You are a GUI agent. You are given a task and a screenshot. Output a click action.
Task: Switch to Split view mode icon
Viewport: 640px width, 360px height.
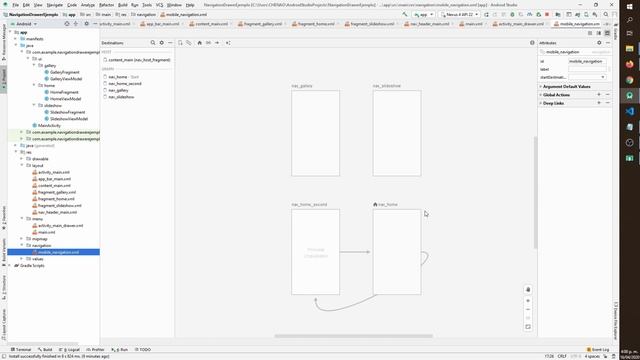tap(598, 33)
